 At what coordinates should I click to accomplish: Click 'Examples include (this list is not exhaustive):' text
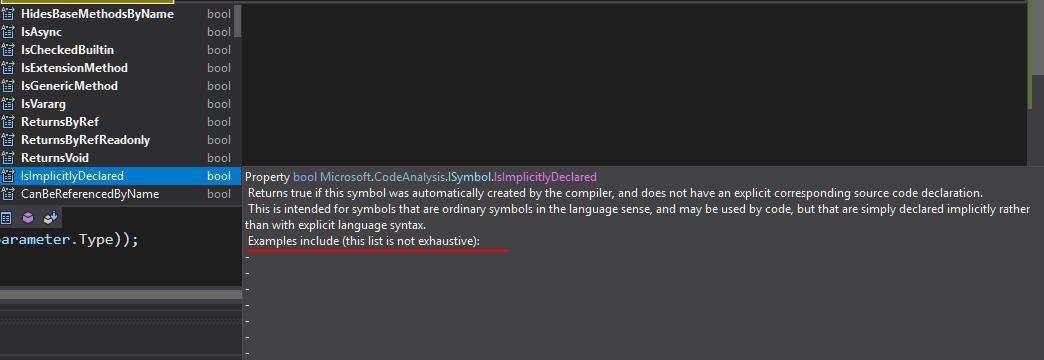(x=364, y=241)
